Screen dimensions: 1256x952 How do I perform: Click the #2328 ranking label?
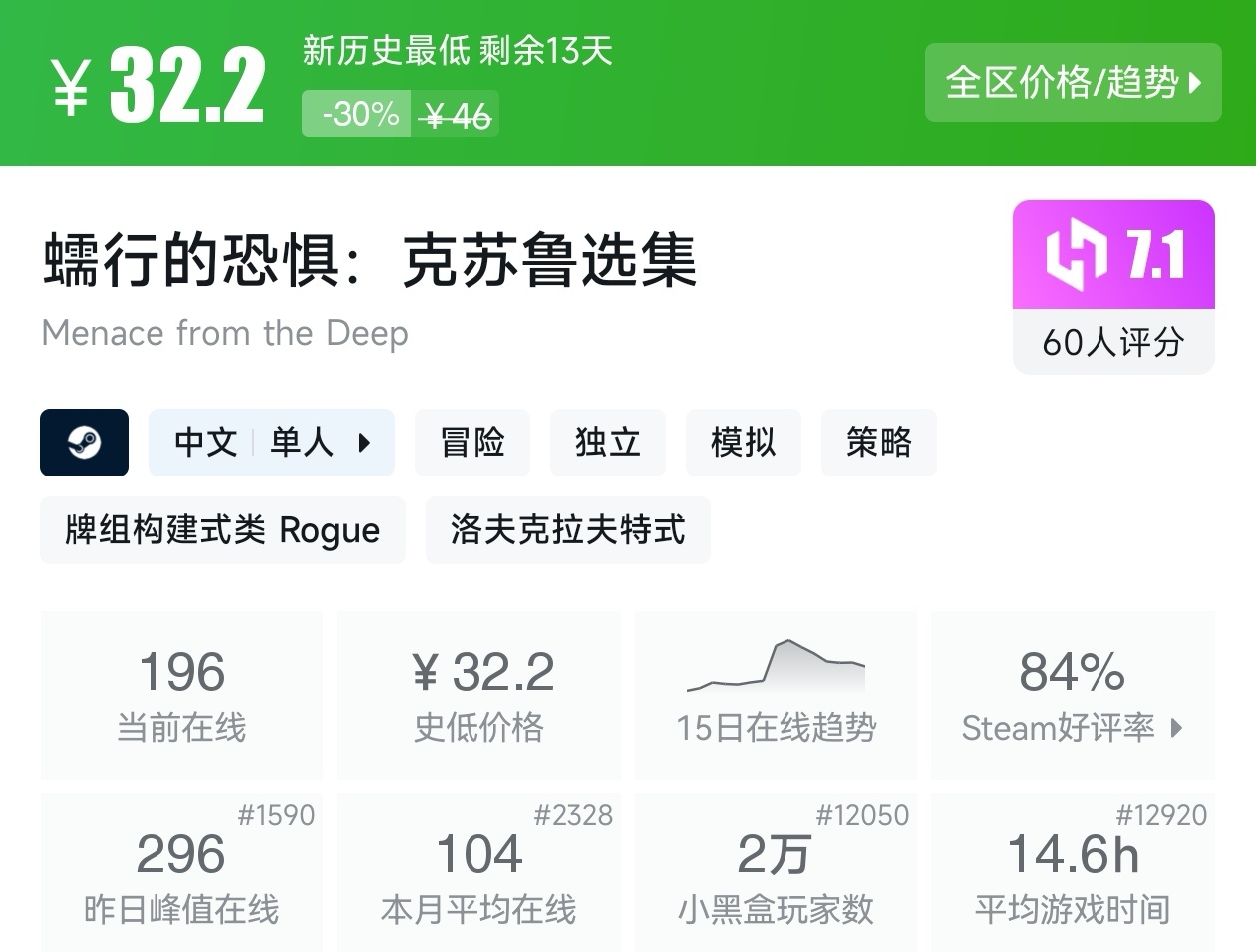[x=573, y=815]
